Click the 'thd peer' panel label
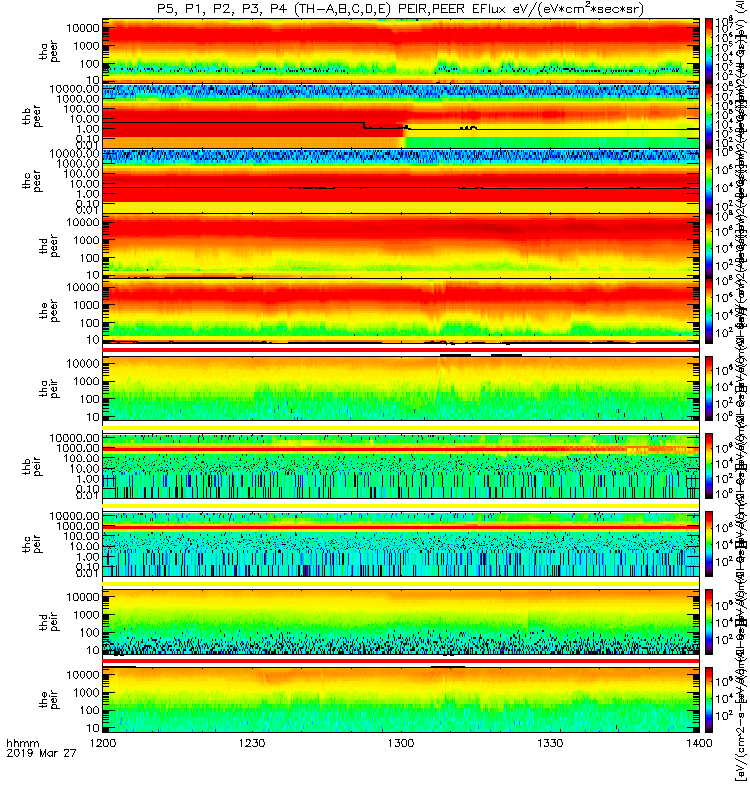Viewport: 750px width, 800px height. (49, 246)
